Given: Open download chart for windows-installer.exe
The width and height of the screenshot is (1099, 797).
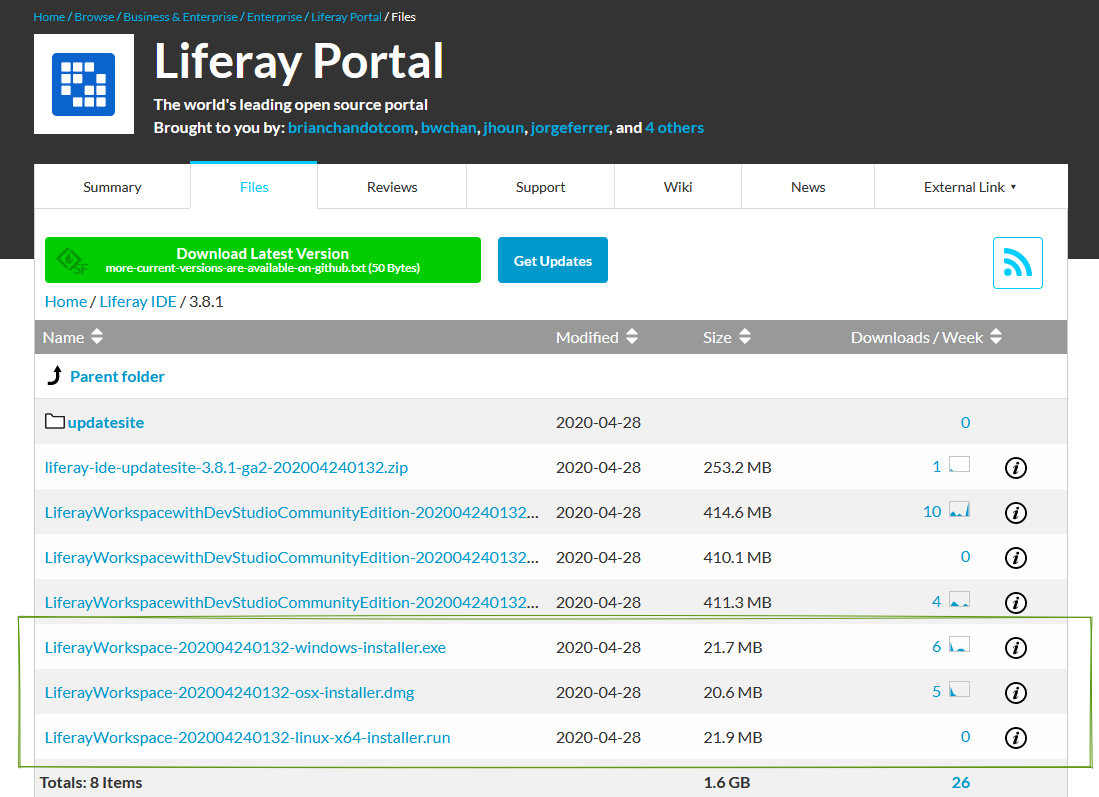Looking at the screenshot, I should tap(960, 644).
